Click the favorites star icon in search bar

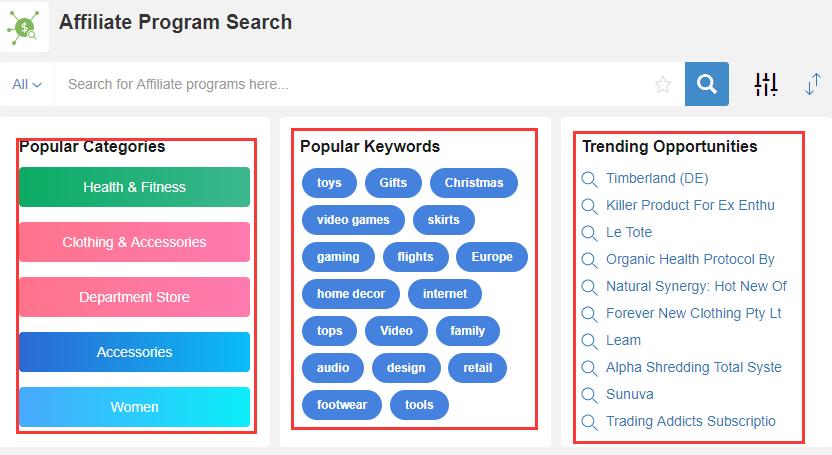tap(662, 85)
